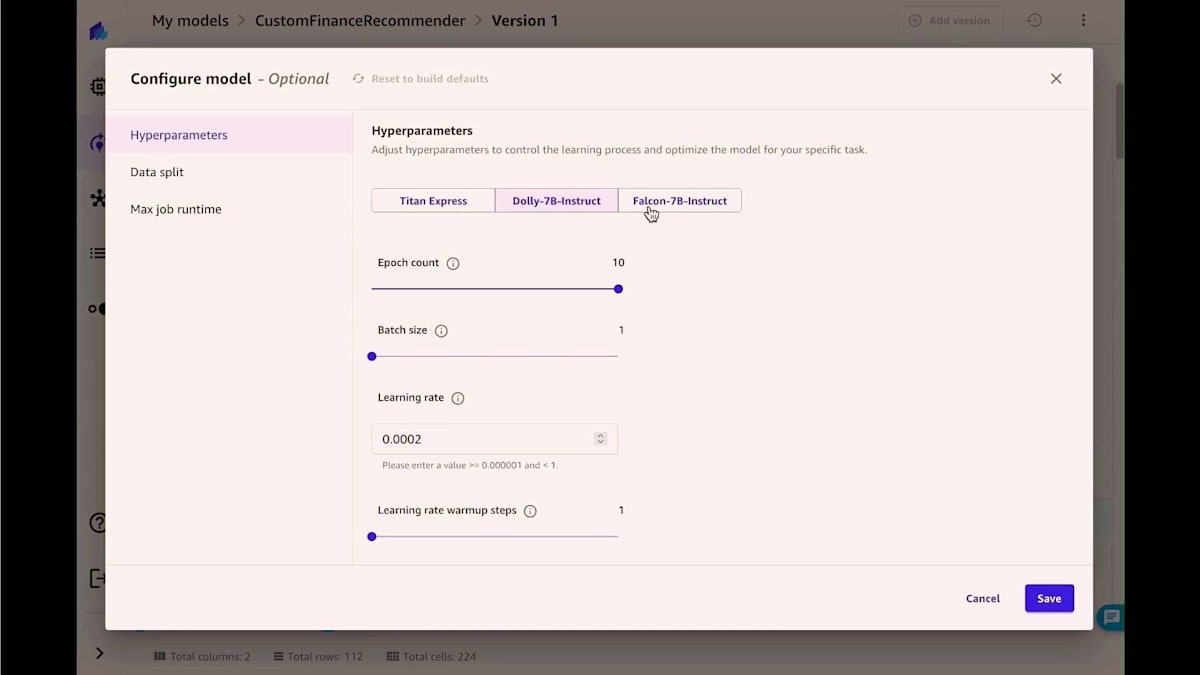Close the Configure model dialog
The image size is (1200, 675).
coord(1056,79)
